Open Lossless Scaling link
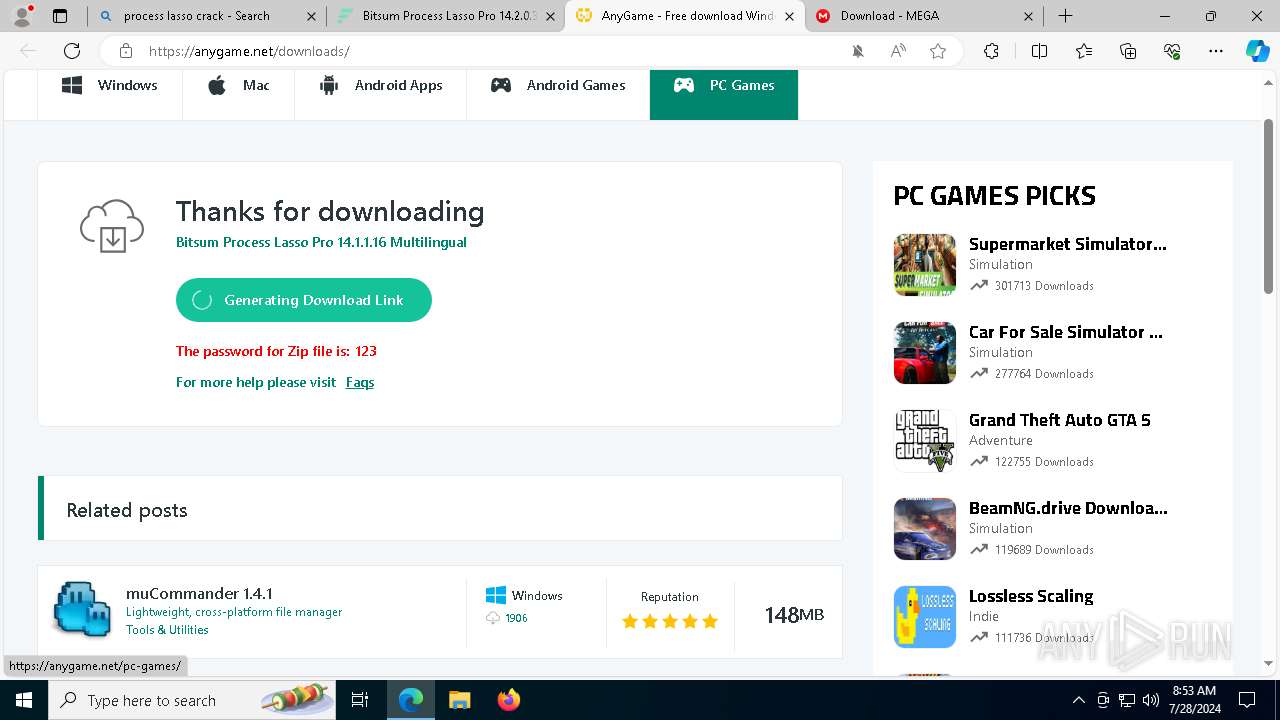1280x720 pixels. 1031,596
